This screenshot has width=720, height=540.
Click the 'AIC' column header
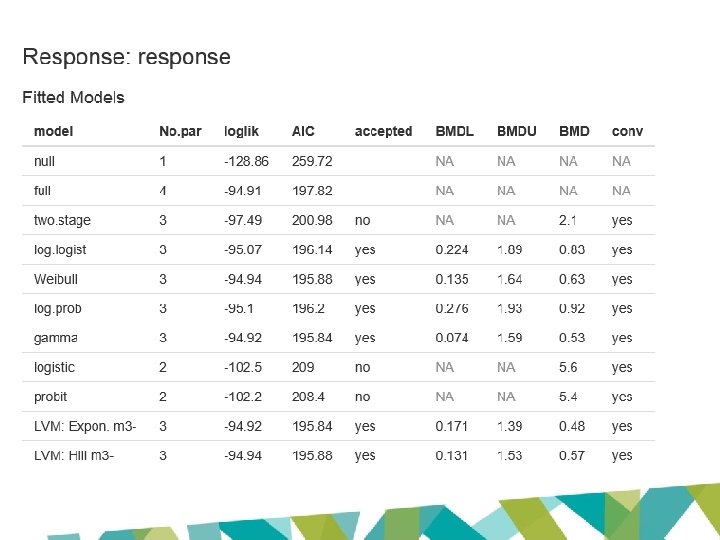pyautogui.click(x=303, y=131)
